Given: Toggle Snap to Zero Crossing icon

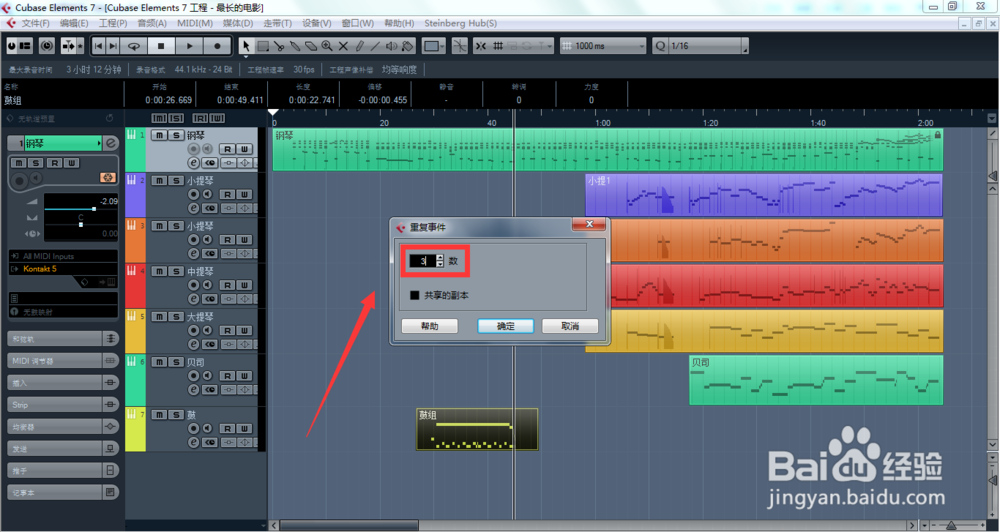Looking at the screenshot, I should [459, 46].
